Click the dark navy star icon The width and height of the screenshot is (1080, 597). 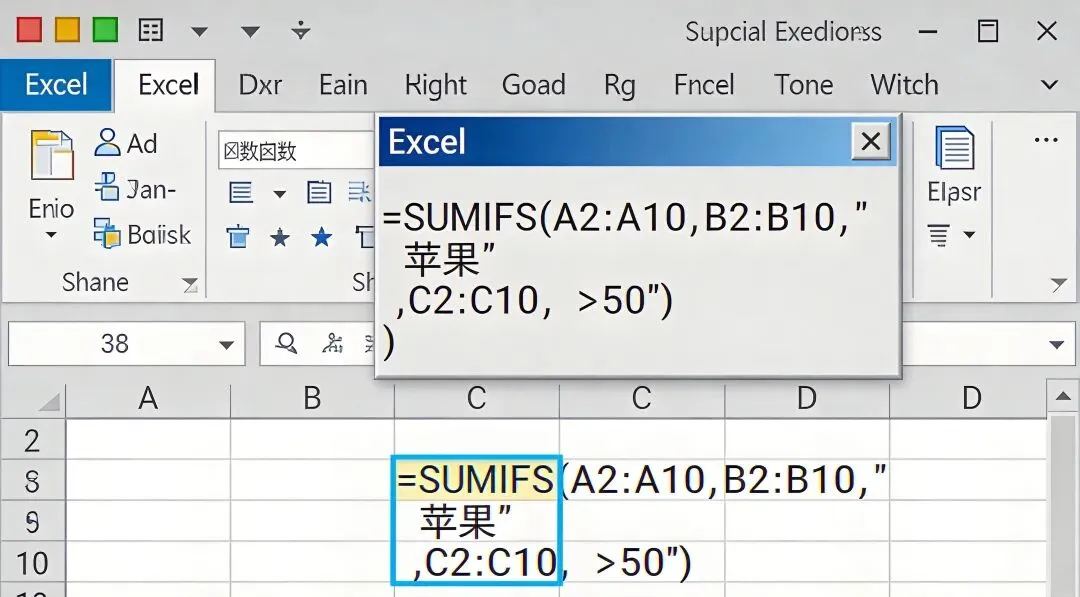(x=280, y=238)
